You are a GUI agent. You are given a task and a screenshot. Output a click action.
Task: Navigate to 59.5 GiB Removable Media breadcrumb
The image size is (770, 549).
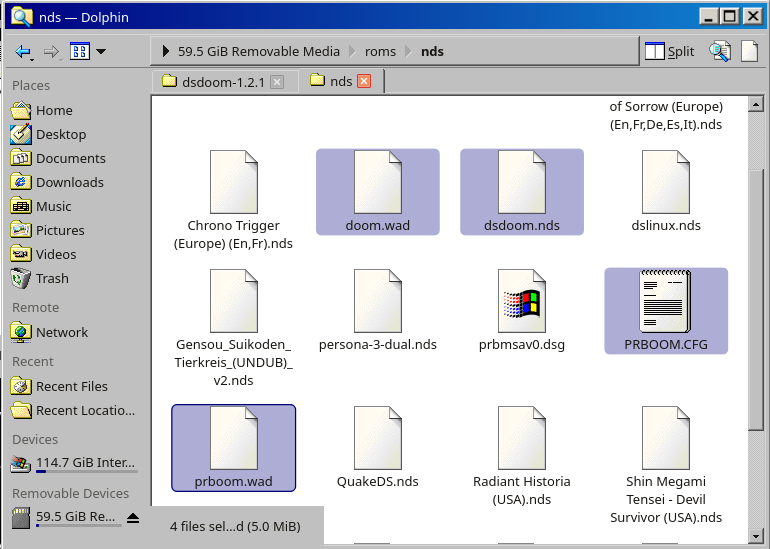click(x=259, y=52)
